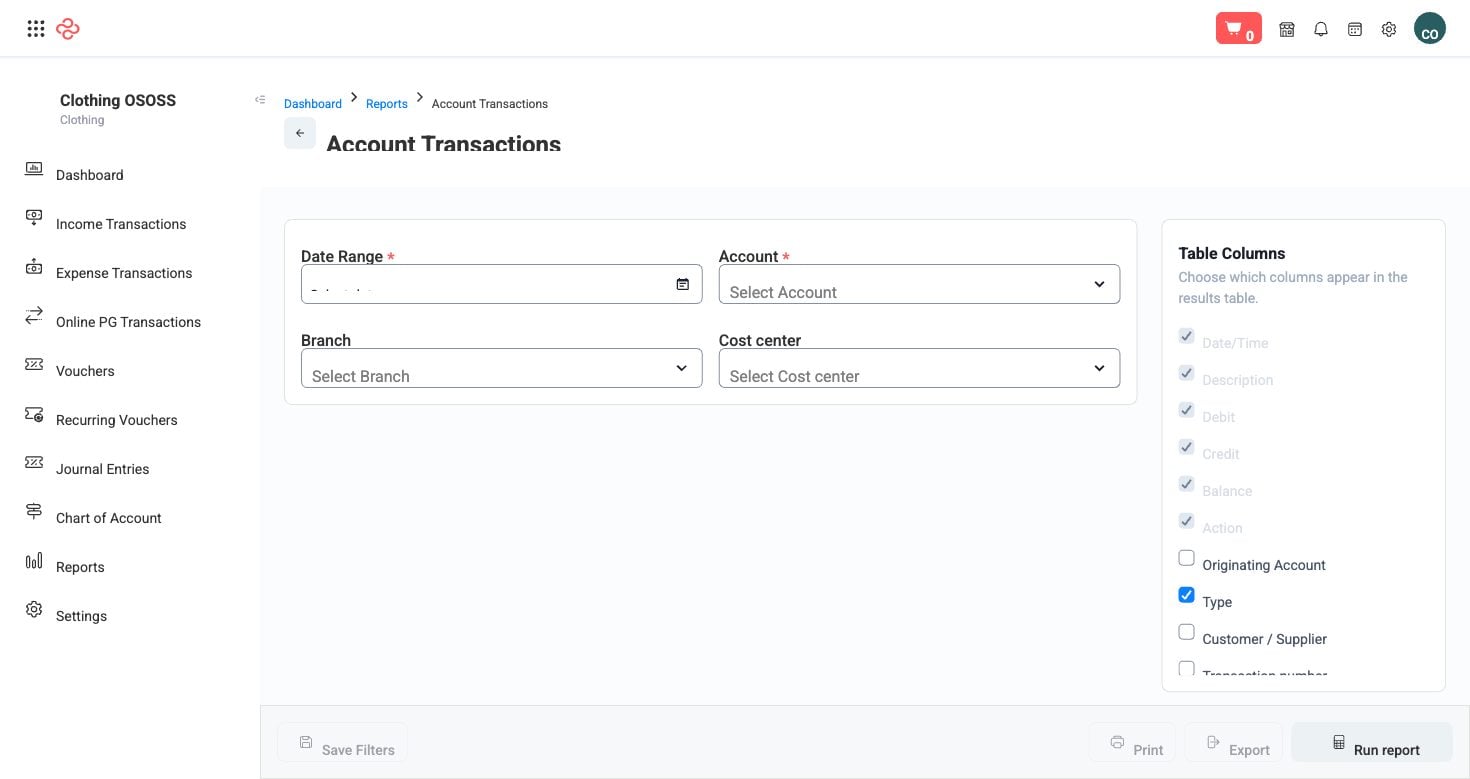Click the Run report button
The width and height of the screenshot is (1470, 779).
[1372, 743]
